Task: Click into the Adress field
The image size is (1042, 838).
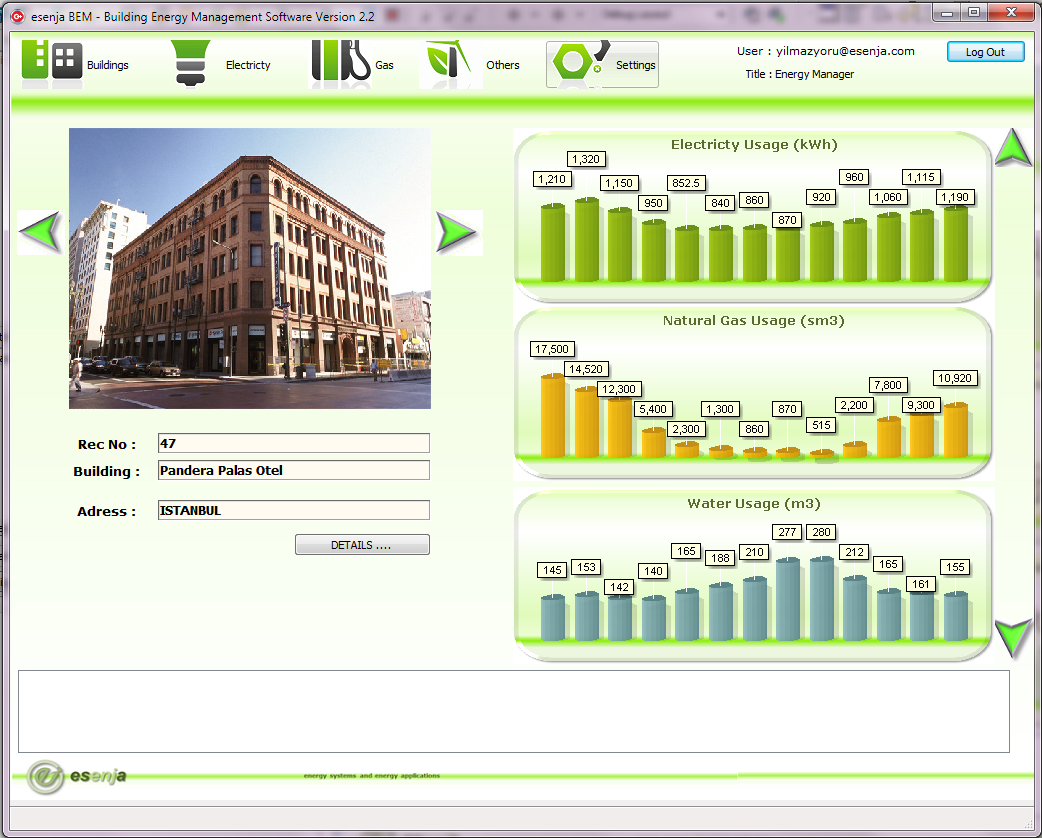Action: (x=293, y=510)
